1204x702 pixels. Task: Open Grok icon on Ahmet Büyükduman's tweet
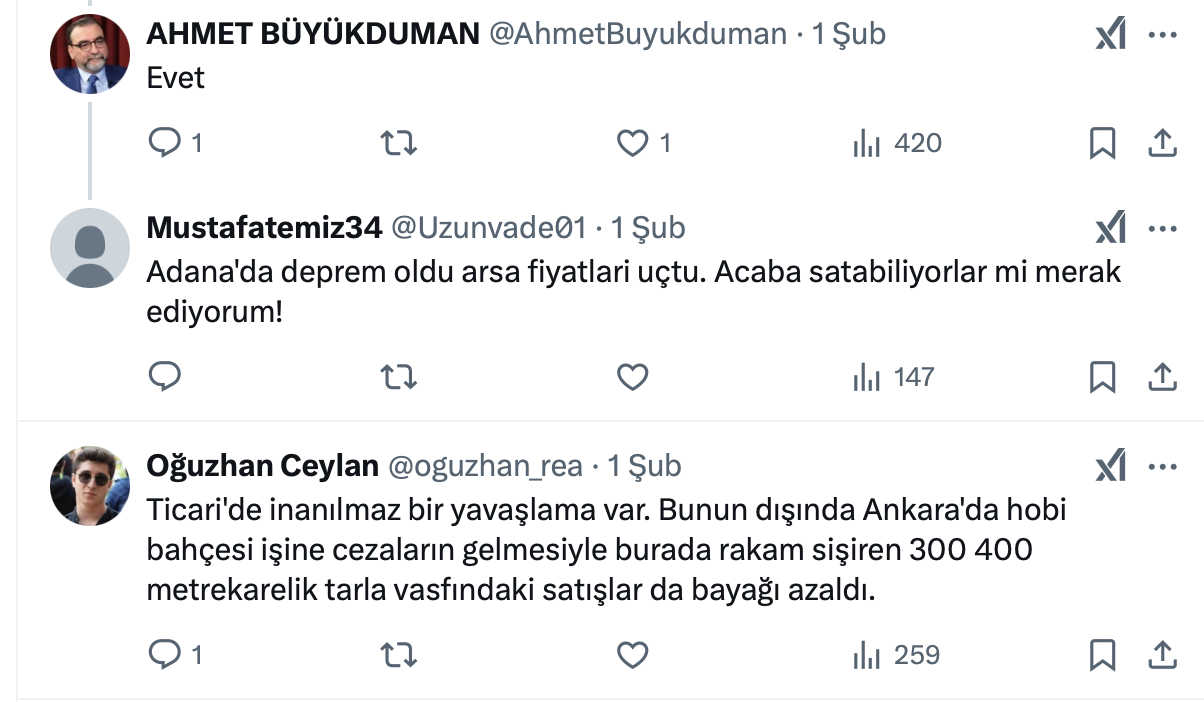[1111, 35]
